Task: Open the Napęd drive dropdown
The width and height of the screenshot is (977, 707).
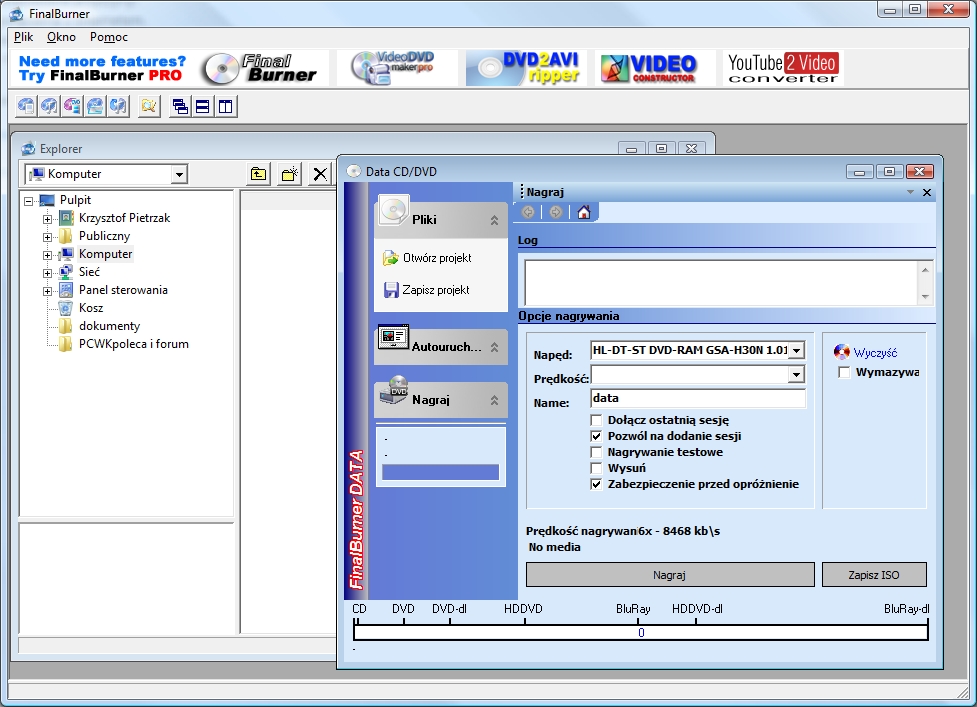Action: [x=796, y=350]
